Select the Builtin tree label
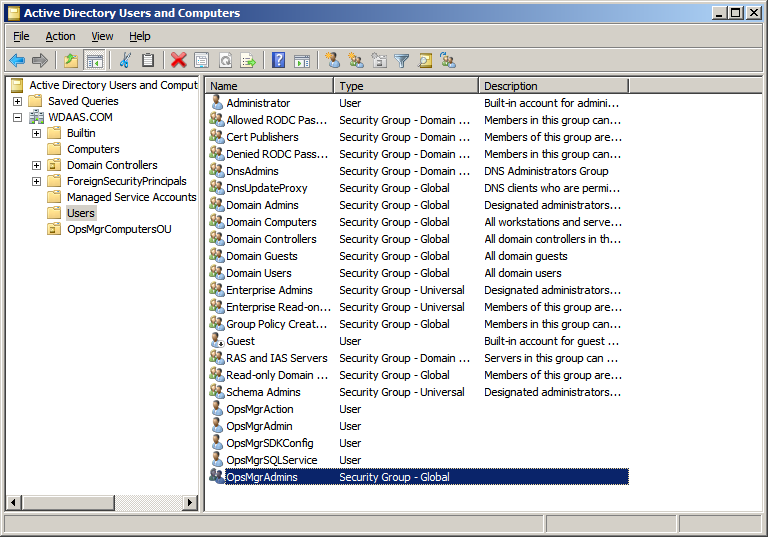This screenshot has height=537, width=768. click(81, 133)
